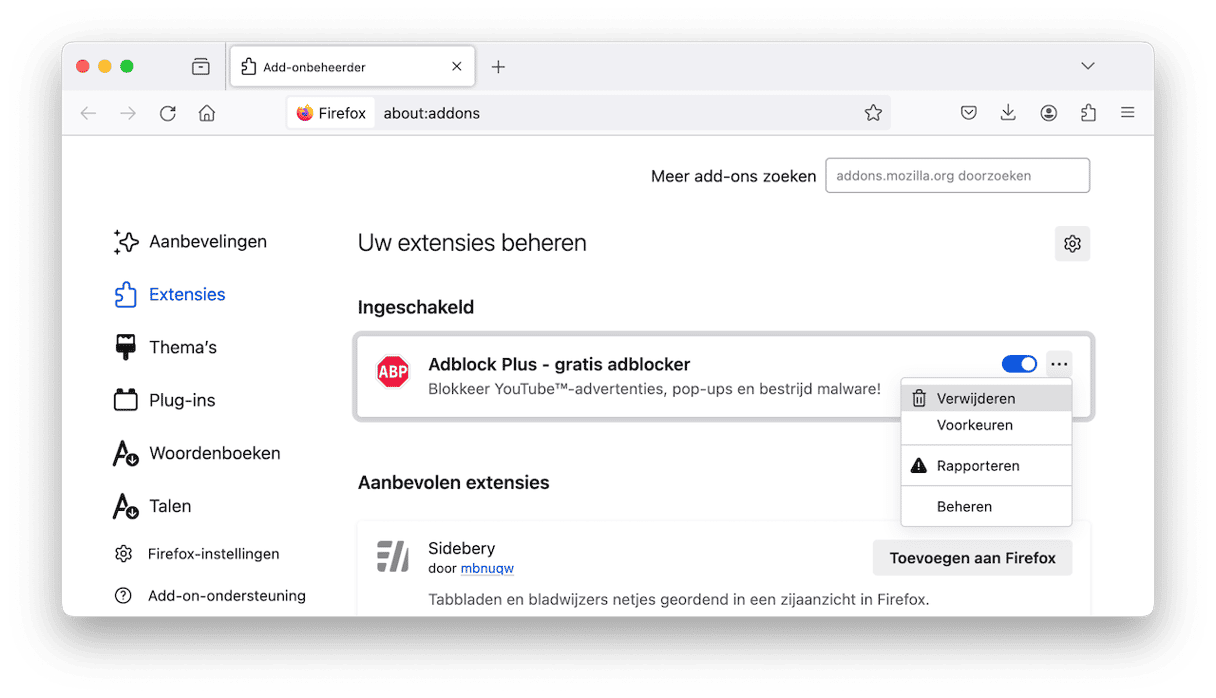This screenshot has height=698, width=1216.
Task: Focus the addons.mozilla.org search field
Action: click(957, 175)
